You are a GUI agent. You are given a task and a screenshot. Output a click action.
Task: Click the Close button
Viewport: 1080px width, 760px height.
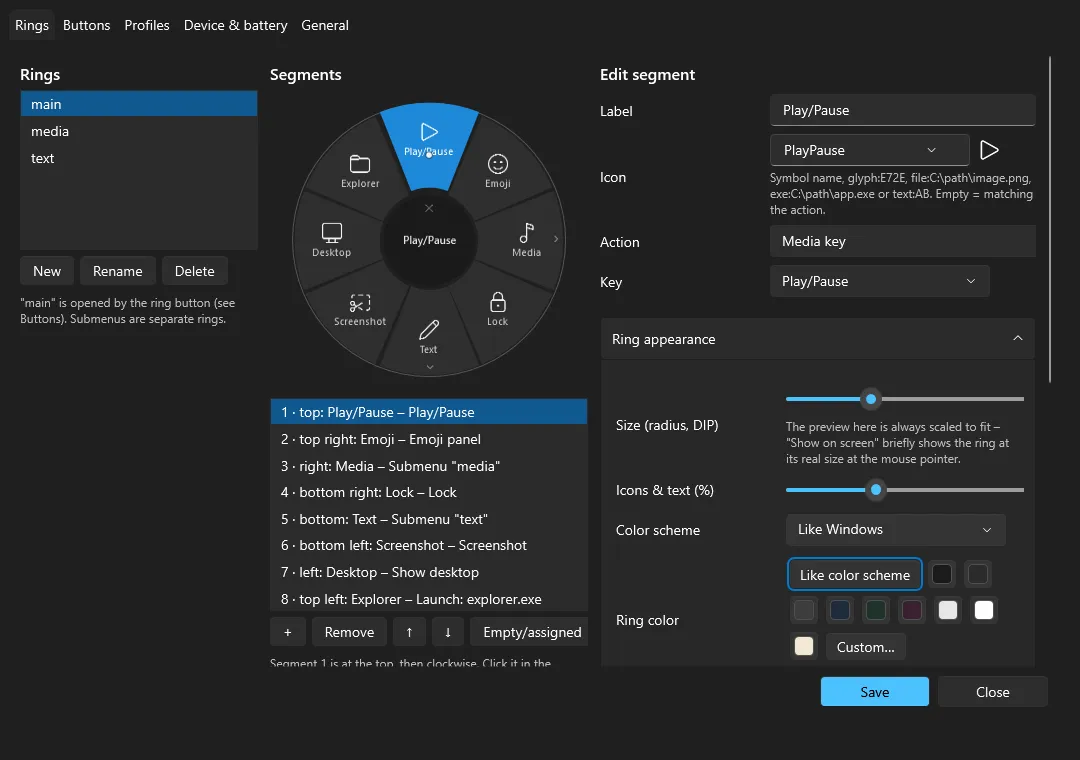(x=993, y=692)
